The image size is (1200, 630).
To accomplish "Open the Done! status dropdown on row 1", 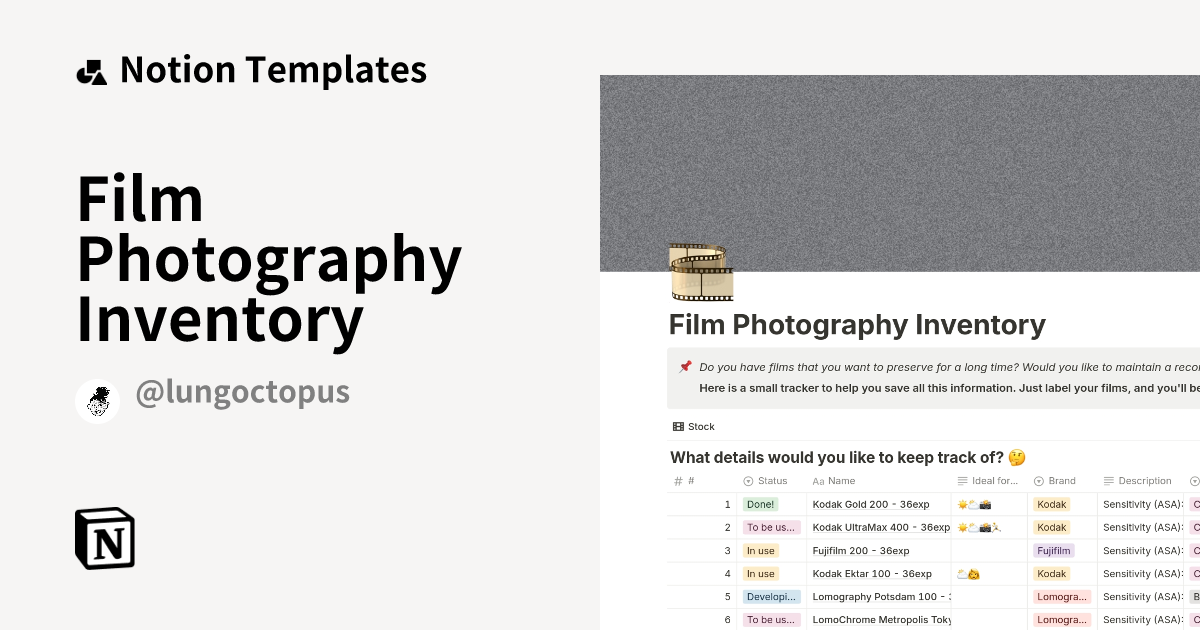I will click(760, 504).
